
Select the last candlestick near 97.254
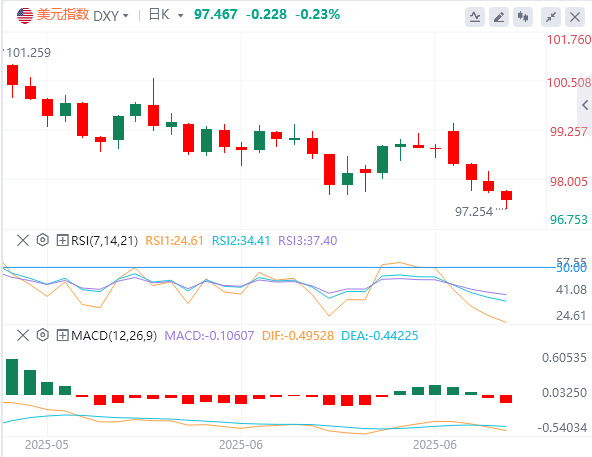506,199
